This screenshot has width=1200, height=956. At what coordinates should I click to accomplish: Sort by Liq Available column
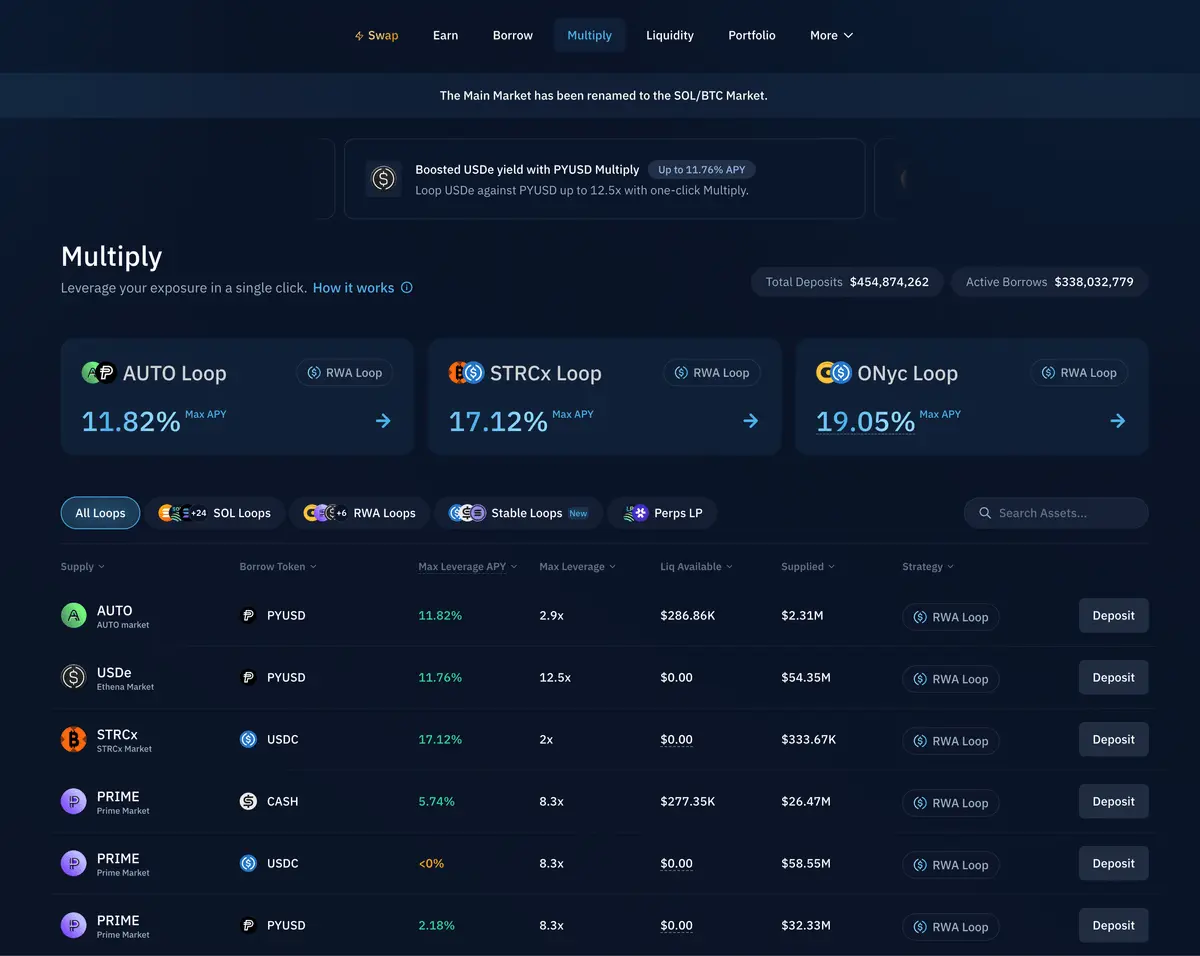click(696, 567)
